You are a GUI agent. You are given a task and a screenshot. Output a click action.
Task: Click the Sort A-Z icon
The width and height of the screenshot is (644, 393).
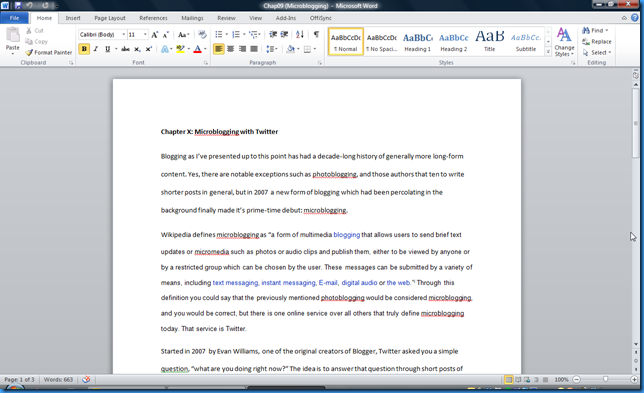300,34
